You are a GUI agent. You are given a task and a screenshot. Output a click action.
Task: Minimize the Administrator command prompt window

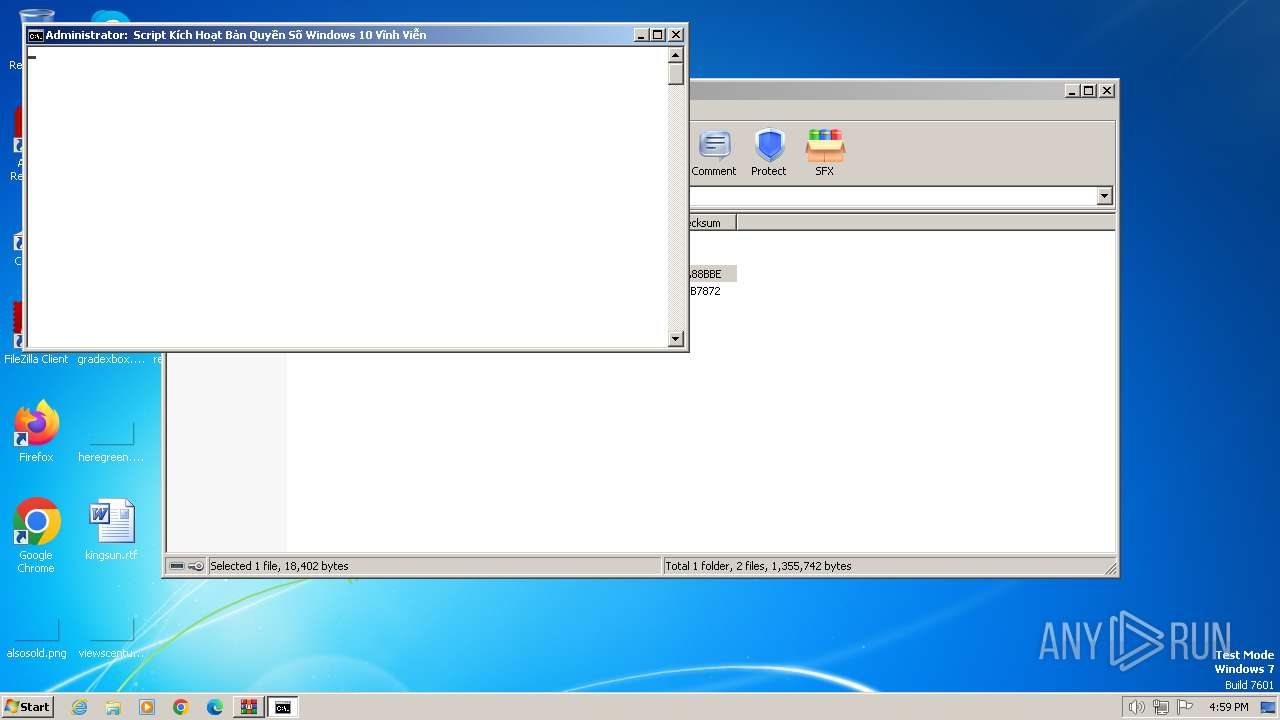click(640, 35)
